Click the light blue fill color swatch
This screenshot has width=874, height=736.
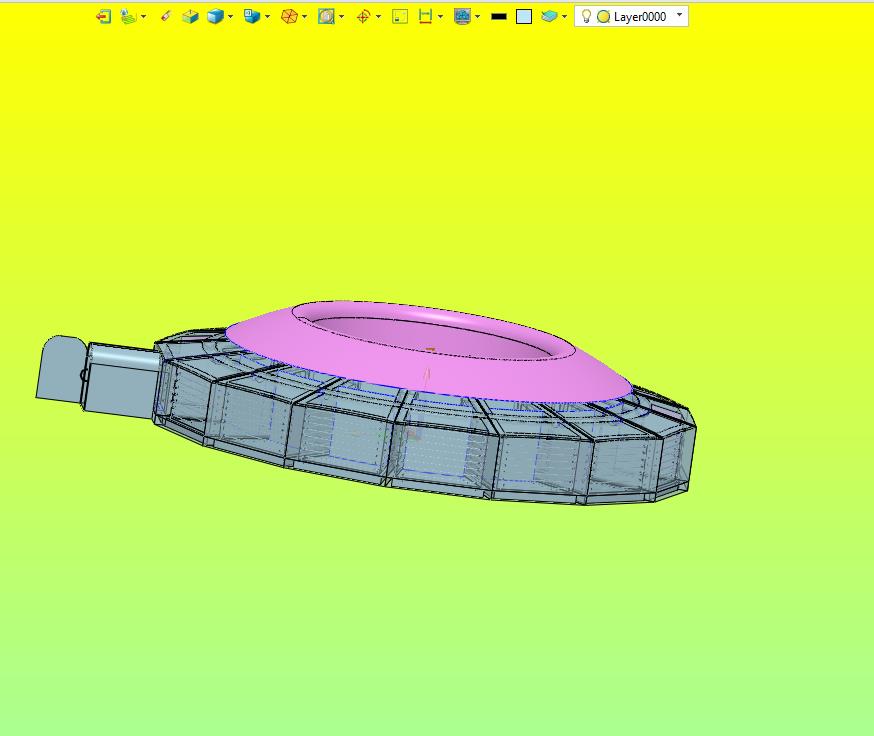(524, 17)
